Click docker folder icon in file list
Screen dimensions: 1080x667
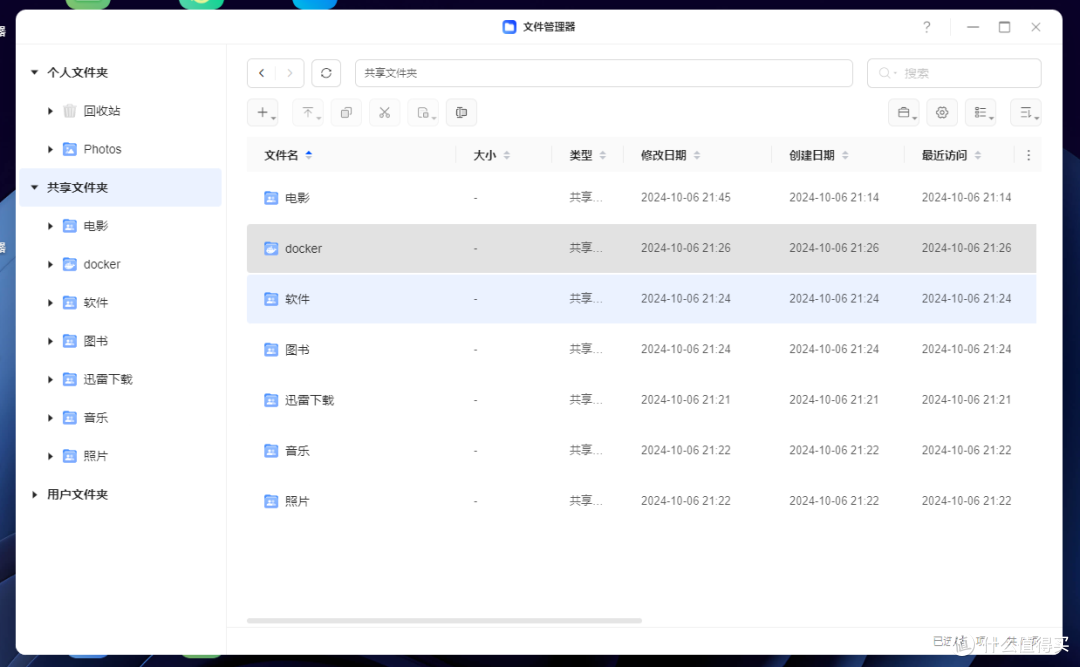point(271,248)
